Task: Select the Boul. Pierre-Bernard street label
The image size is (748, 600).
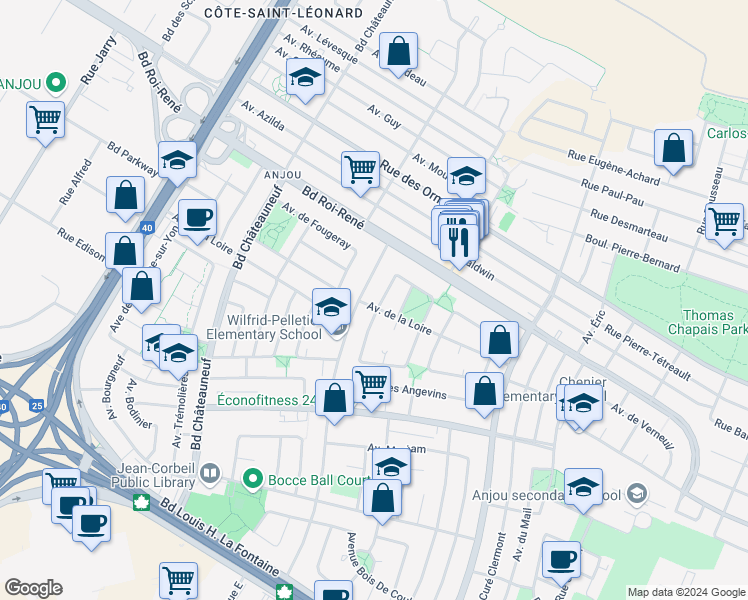Action: click(x=633, y=253)
